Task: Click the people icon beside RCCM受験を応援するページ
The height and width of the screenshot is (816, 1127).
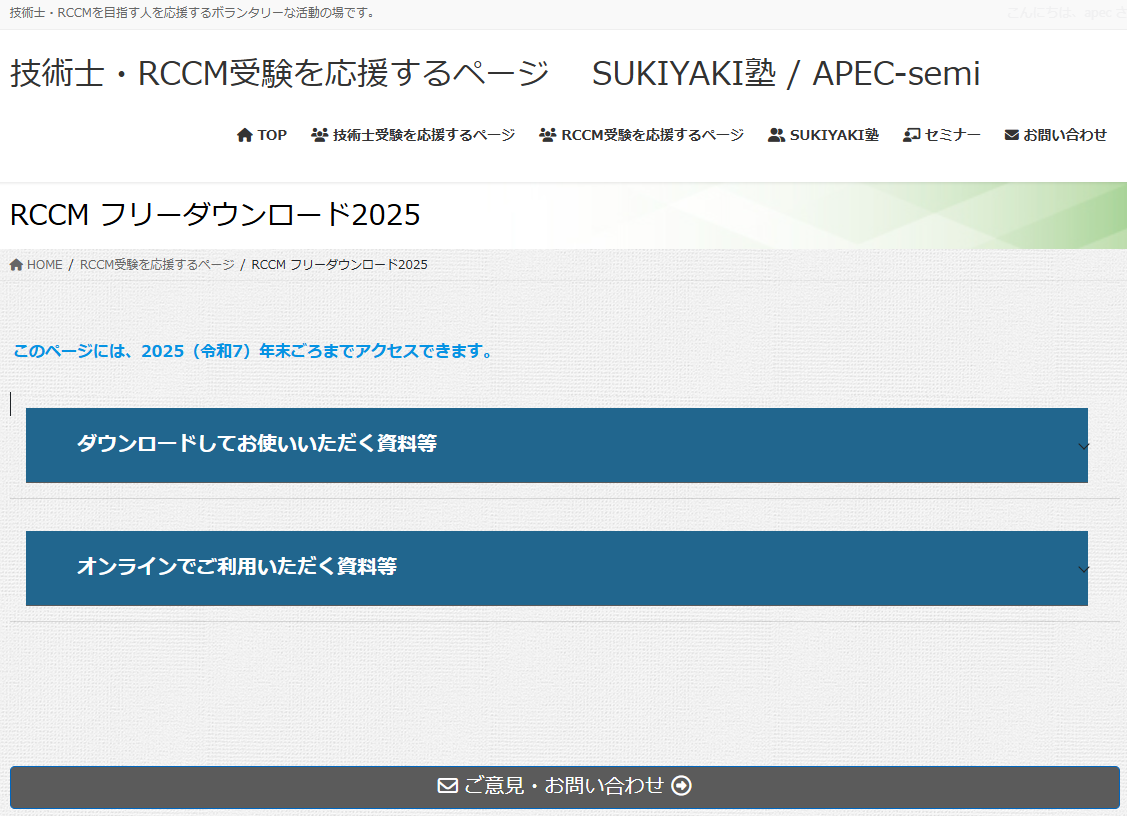Action: tap(547, 134)
